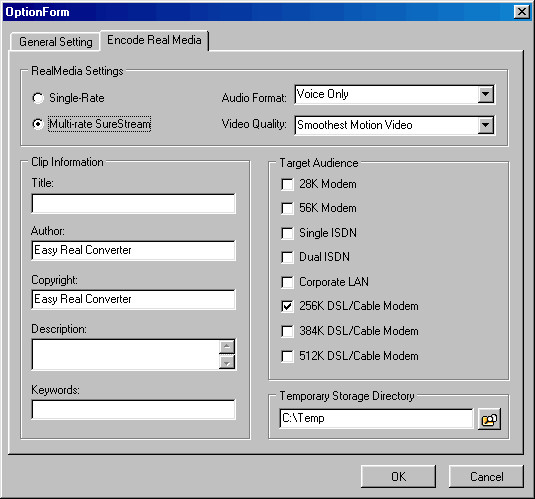The height and width of the screenshot is (499, 535).
Task: Check 512K DSL/Cable Modem
Action: click(x=287, y=356)
